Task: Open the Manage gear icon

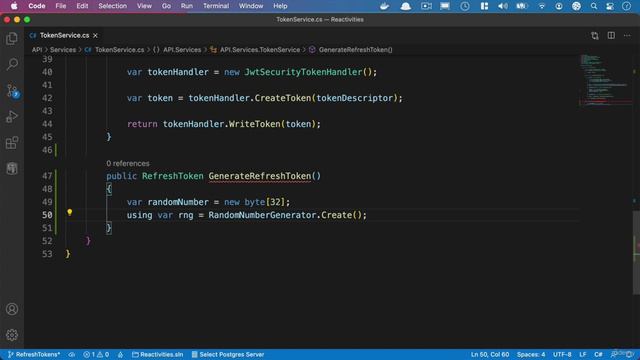Action: pyautogui.click(x=12, y=335)
